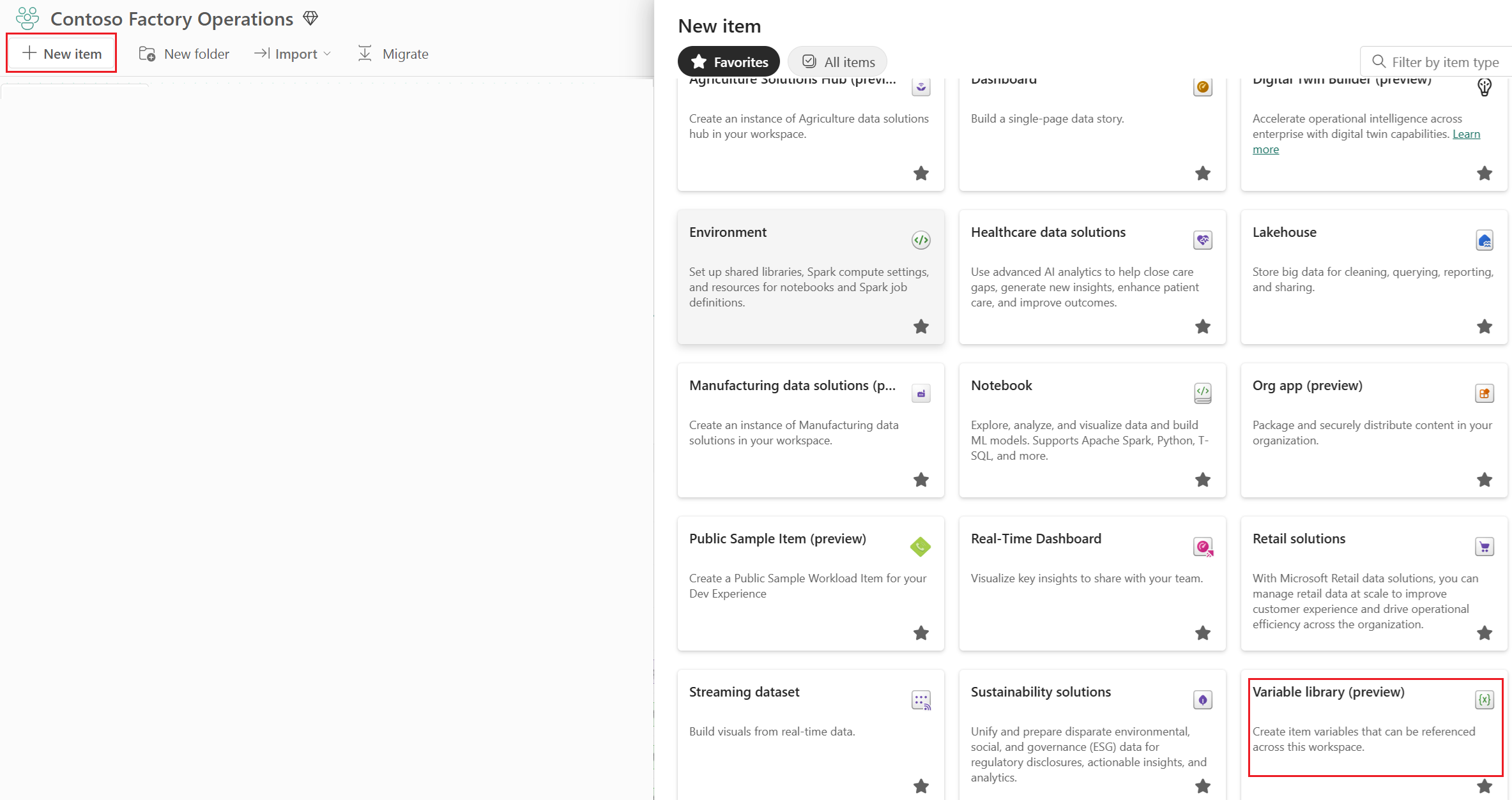Select the Favorites tab
The height and width of the screenshot is (800, 1512).
pyautogui.click(x=729, y=62)
